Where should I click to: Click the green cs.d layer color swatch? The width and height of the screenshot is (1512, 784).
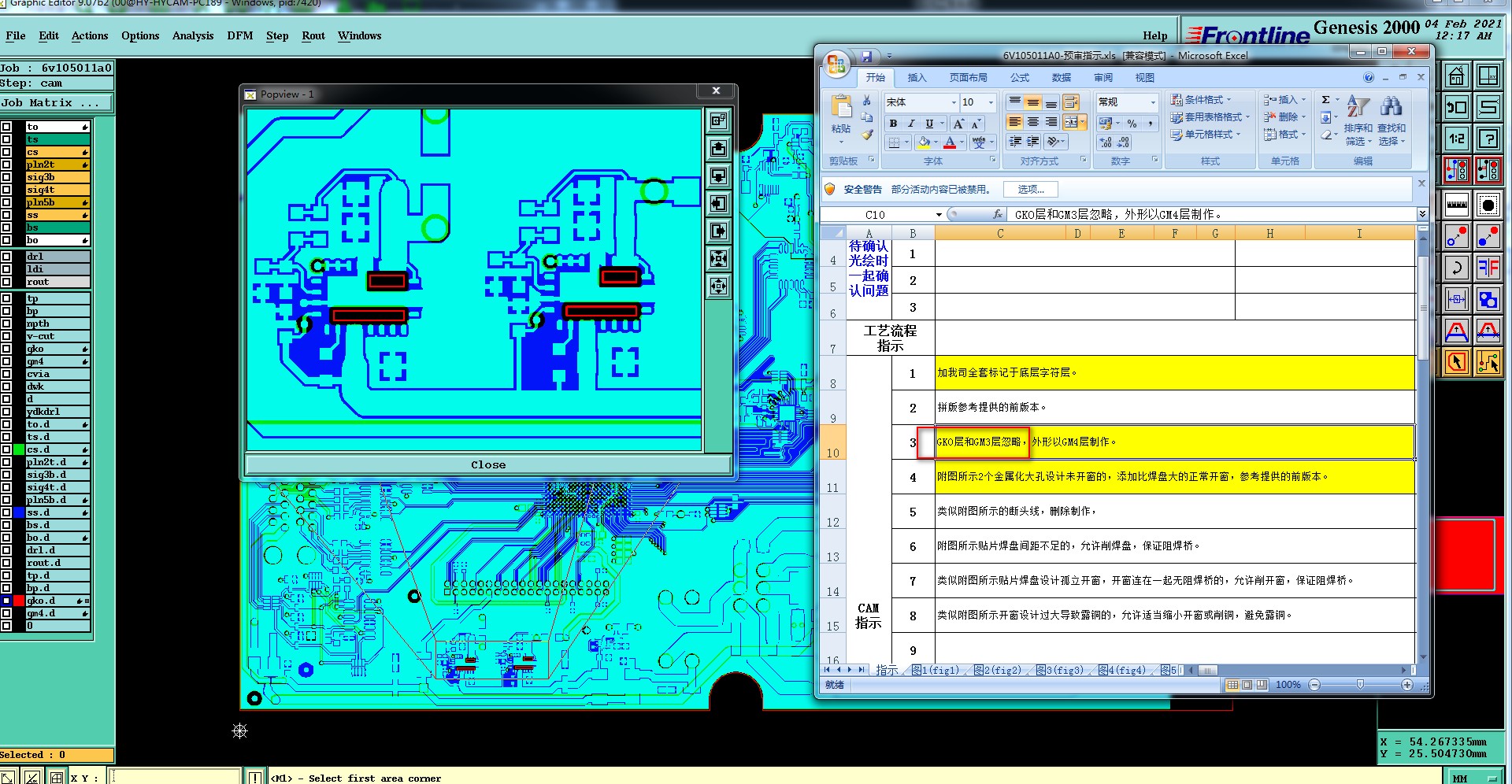click(x=19, y=449)
